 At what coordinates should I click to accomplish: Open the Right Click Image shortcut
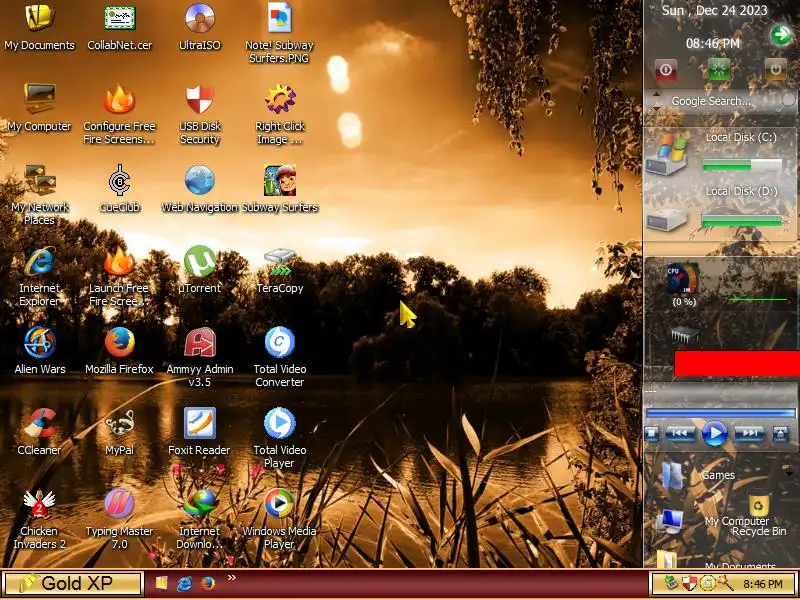(x=280, y=114)
